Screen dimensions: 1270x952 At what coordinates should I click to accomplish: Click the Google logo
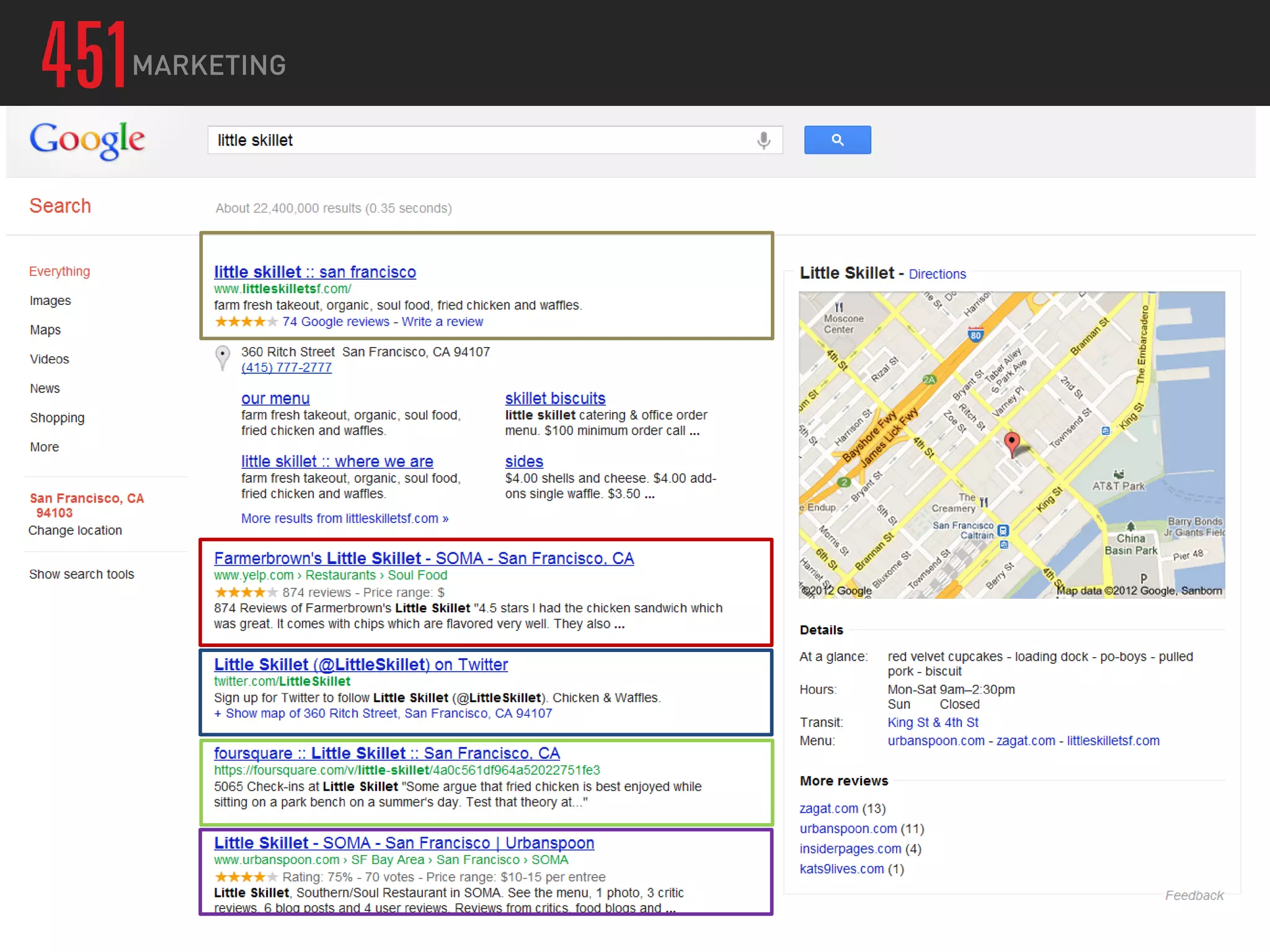pyautogui.click(x=87, y=140)
